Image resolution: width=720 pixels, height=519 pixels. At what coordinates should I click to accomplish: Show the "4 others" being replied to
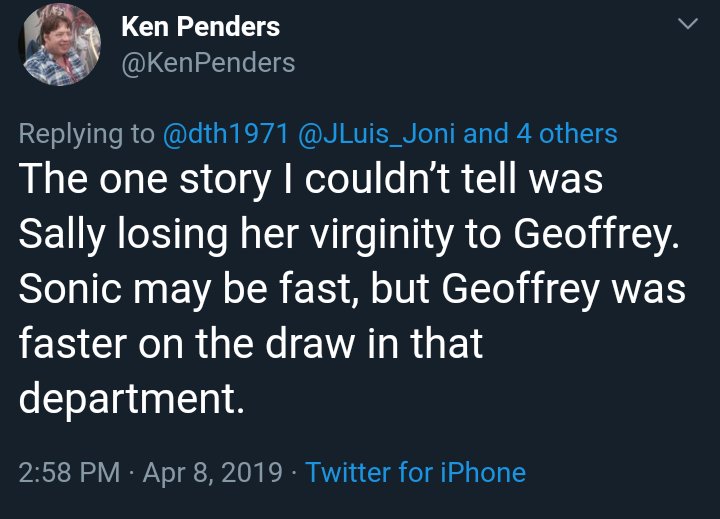pos(567,133)
